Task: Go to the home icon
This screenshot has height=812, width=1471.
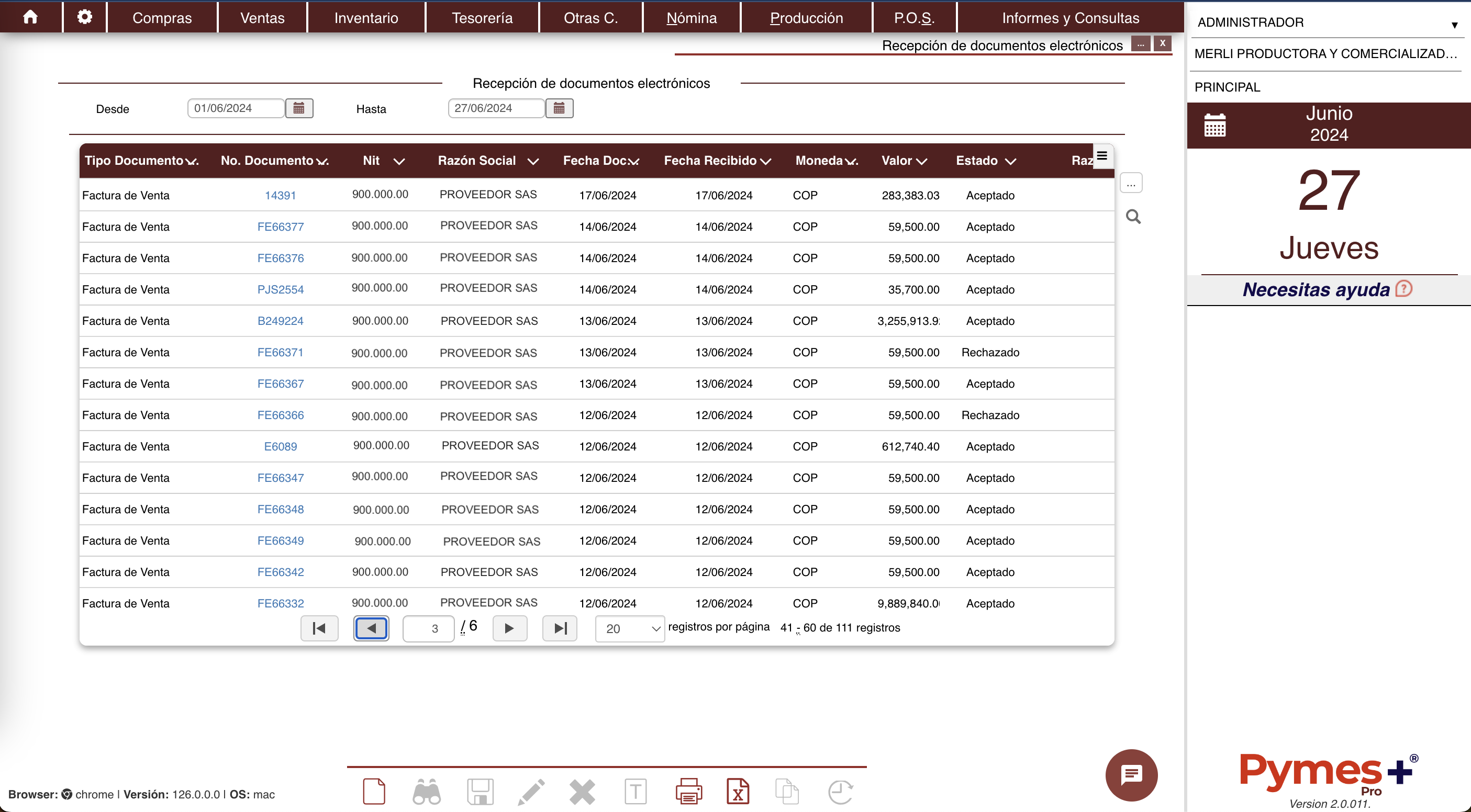Action: point(30,17)
